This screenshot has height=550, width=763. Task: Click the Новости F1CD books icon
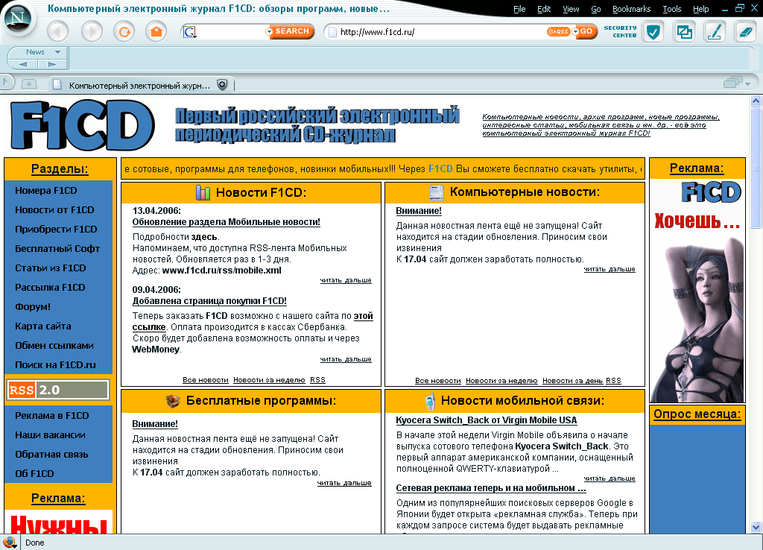203,193
